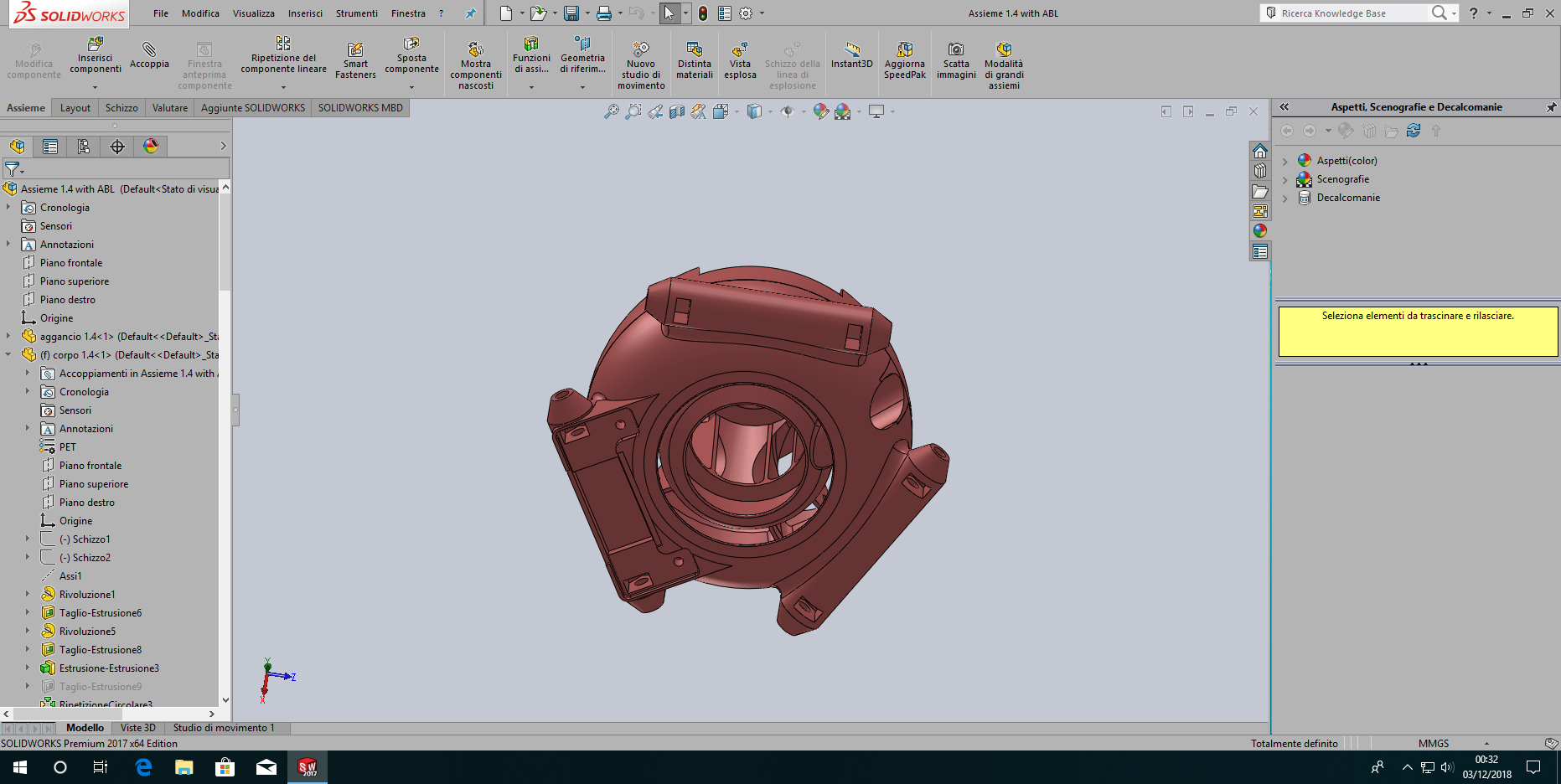The width and height of the screenshot is (1561, 784).
Task: Switch to the Valutare tab
Action: click(x=170, y=108)
